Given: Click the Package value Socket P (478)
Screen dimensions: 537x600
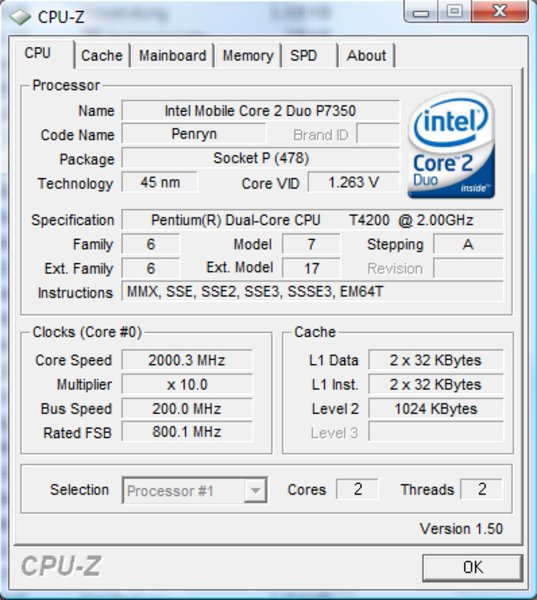Looking at the screenshot, I should [x=260, y=158].
